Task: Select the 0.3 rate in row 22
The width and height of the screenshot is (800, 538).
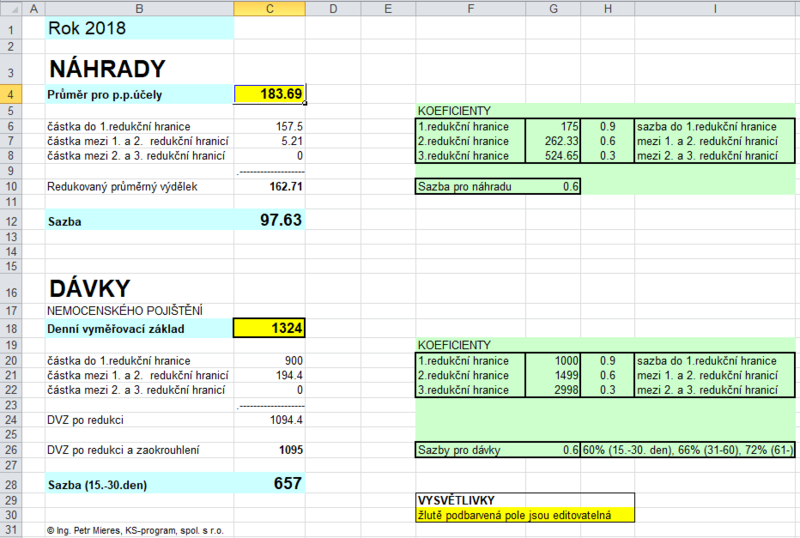Action: pyautogui.click(x=608, y=390)
